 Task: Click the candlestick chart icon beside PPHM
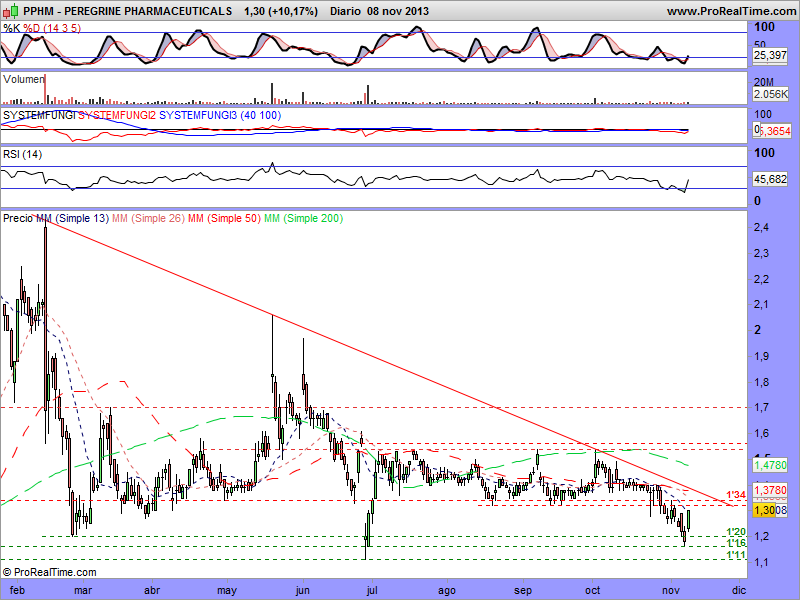coord(12,10)
